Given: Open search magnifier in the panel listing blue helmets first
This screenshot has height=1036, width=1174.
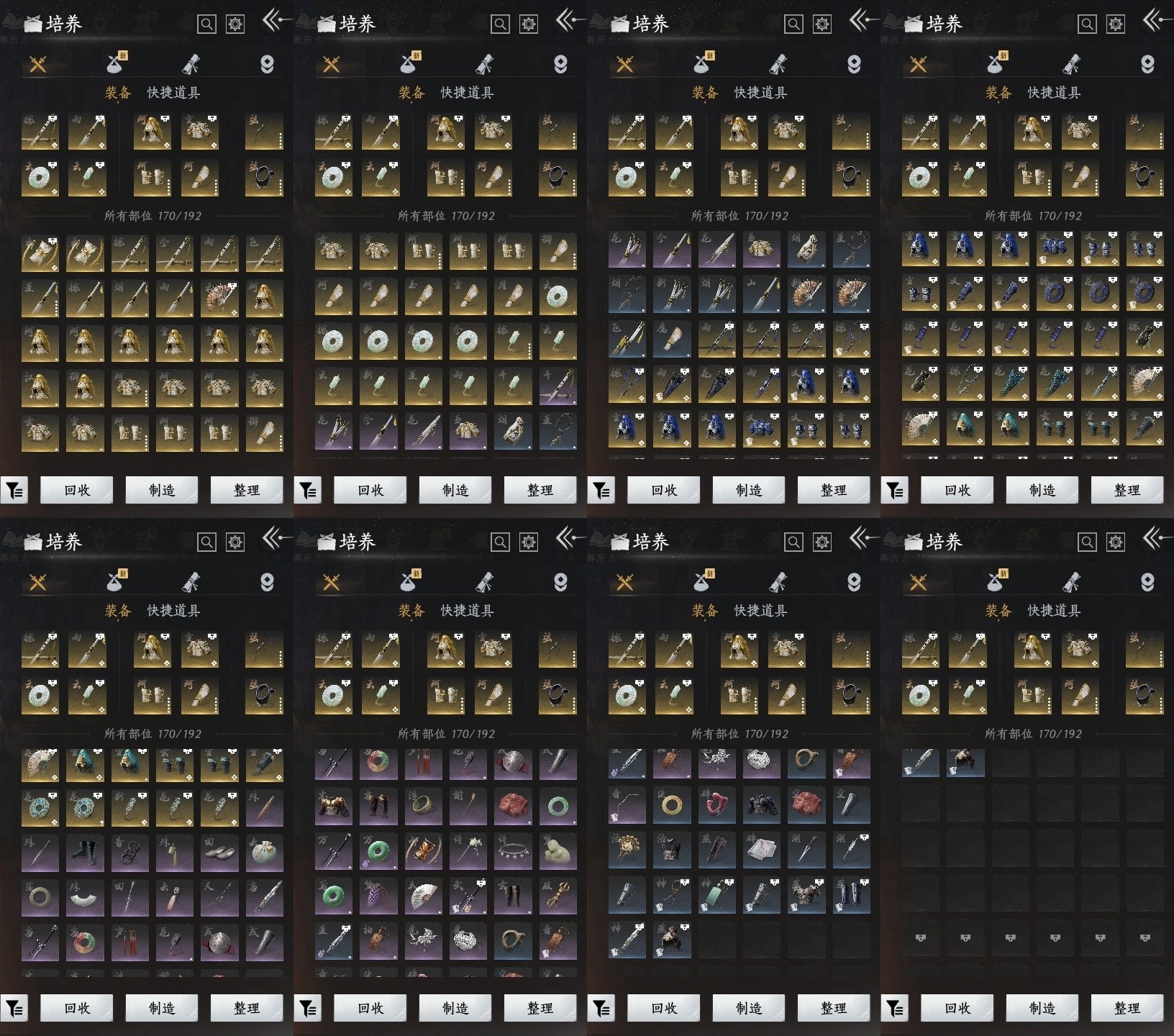Looking at the screenshot, I should pos(1087,24).
